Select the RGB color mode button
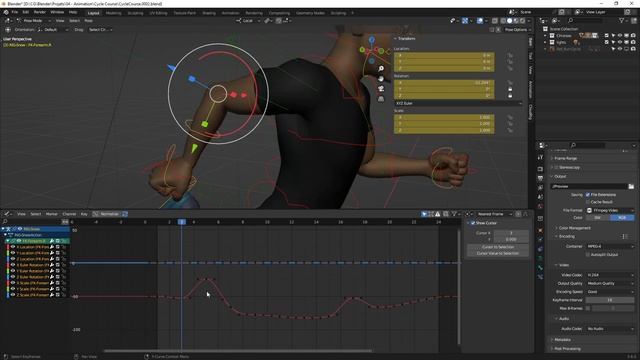This screenshot has height=360, width=640. [x=622, y=218]
